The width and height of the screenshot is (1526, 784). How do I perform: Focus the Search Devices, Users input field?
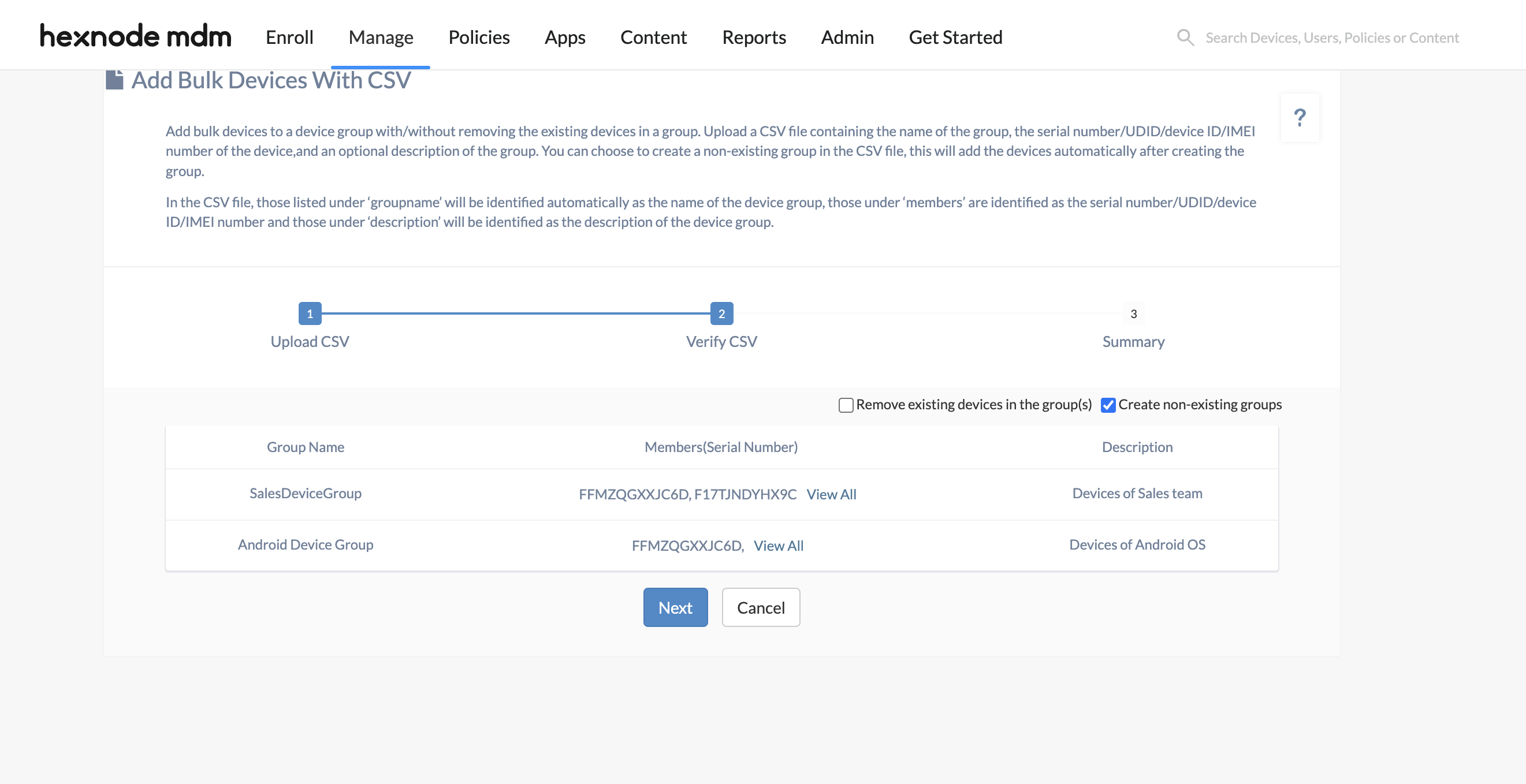[1332, 38]
